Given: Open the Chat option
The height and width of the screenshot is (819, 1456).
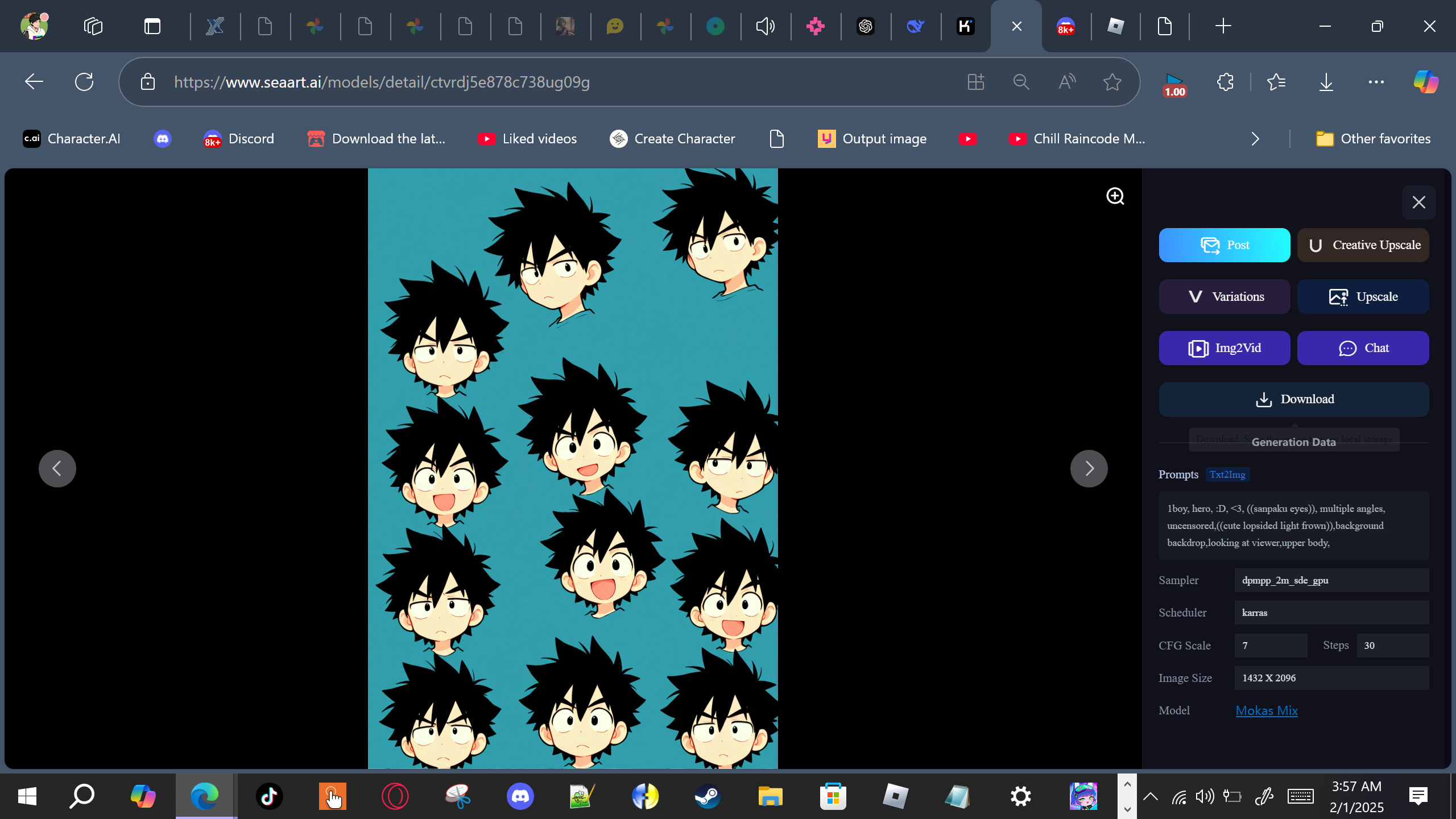Looking at the screenshot, I should (x=1363, y=348).
